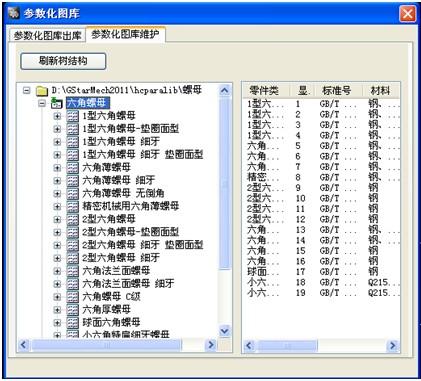This screenshot has width=421, height=381.
Task: Expand the 1型六角螺母 细牙 node
Action: pos(57,142)
